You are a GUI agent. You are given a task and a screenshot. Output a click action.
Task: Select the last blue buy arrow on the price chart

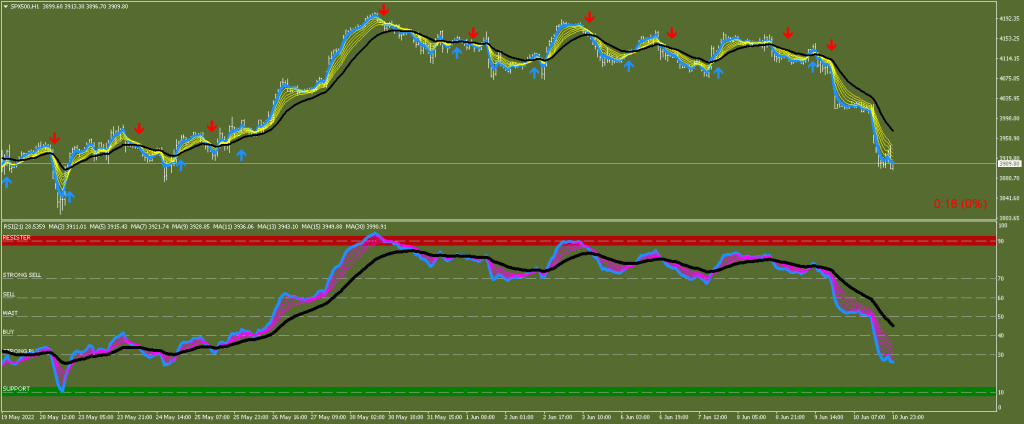pyautogui.click(x=718, y=72)
